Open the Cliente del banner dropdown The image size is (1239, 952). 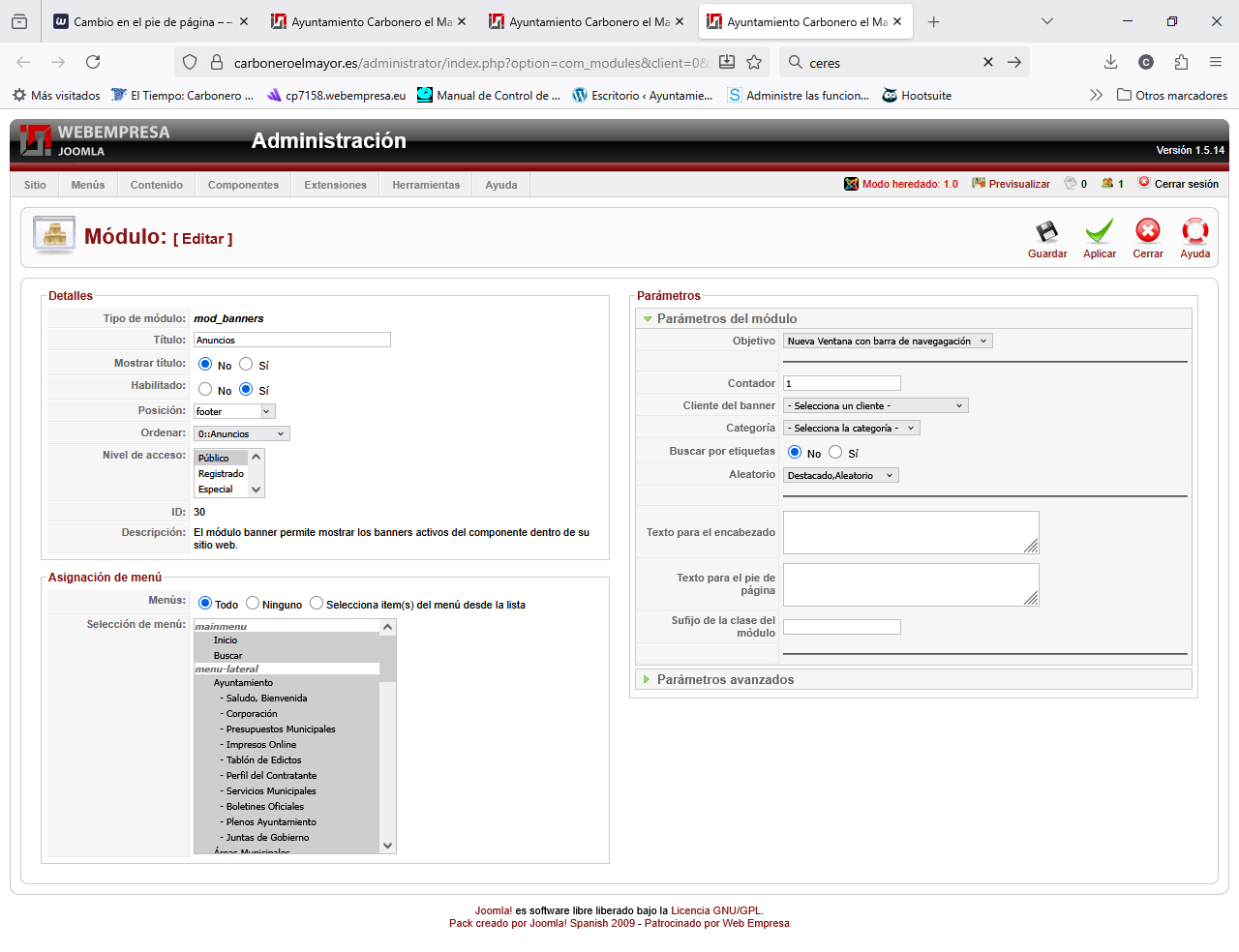(x=875, y=405)
